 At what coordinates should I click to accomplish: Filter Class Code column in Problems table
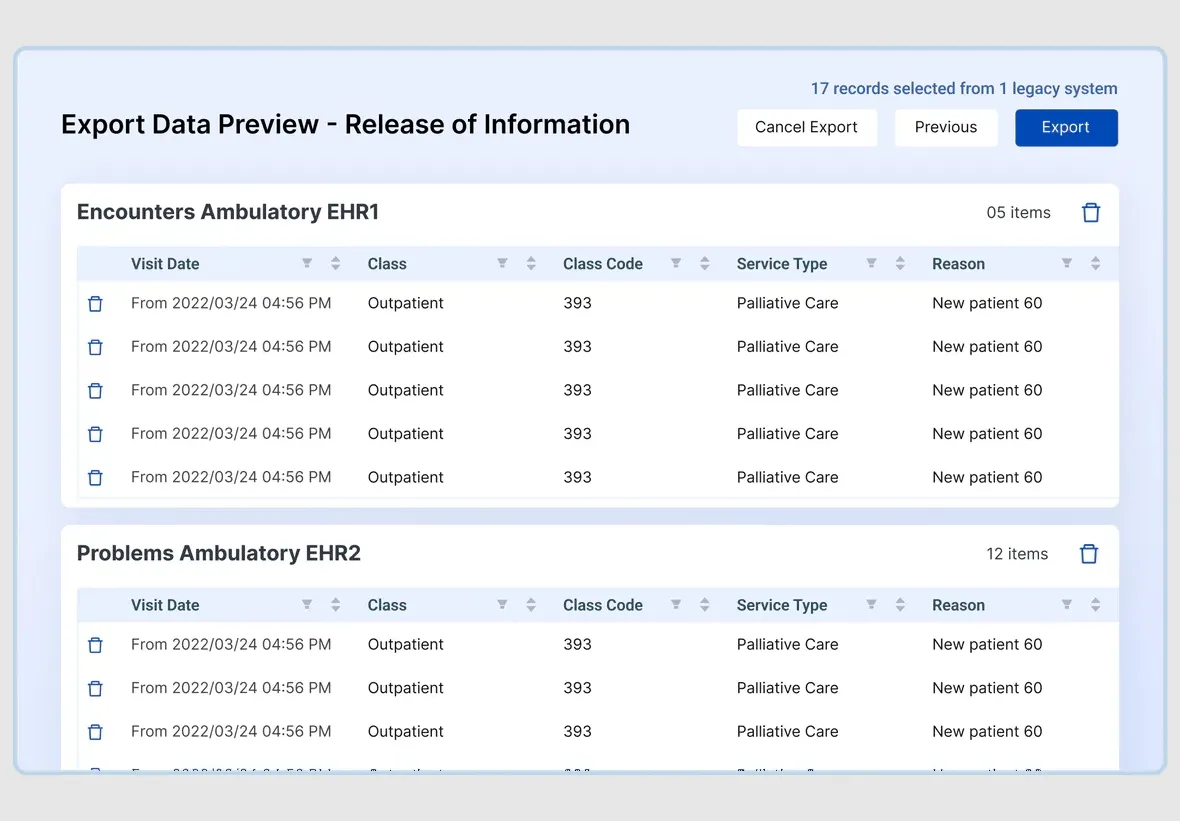point(676,605)
